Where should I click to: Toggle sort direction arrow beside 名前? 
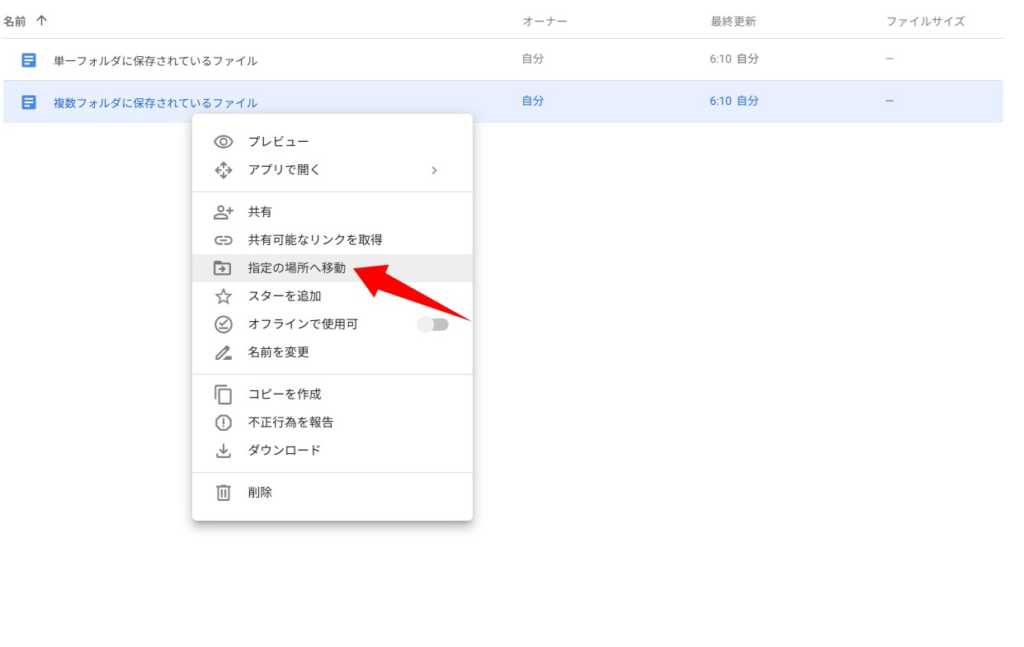[x=41, y=21]
